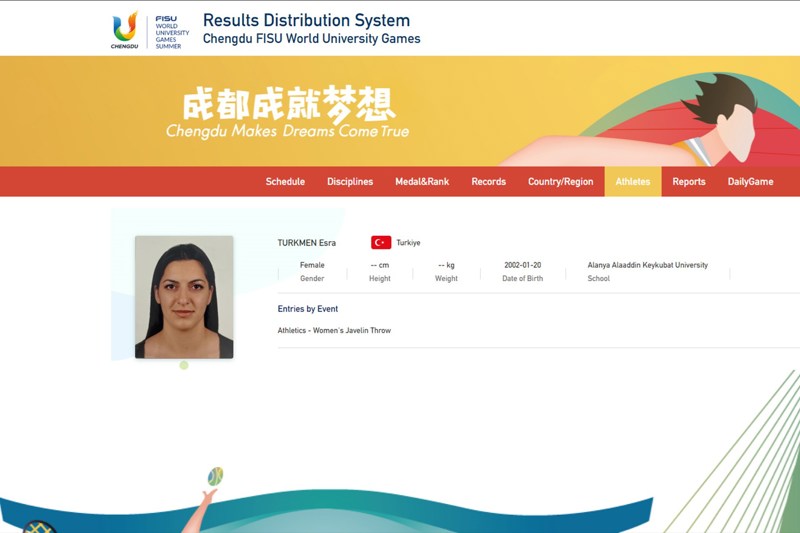
Task: Open the Medal&Rank page
Action: coord(422,182)
